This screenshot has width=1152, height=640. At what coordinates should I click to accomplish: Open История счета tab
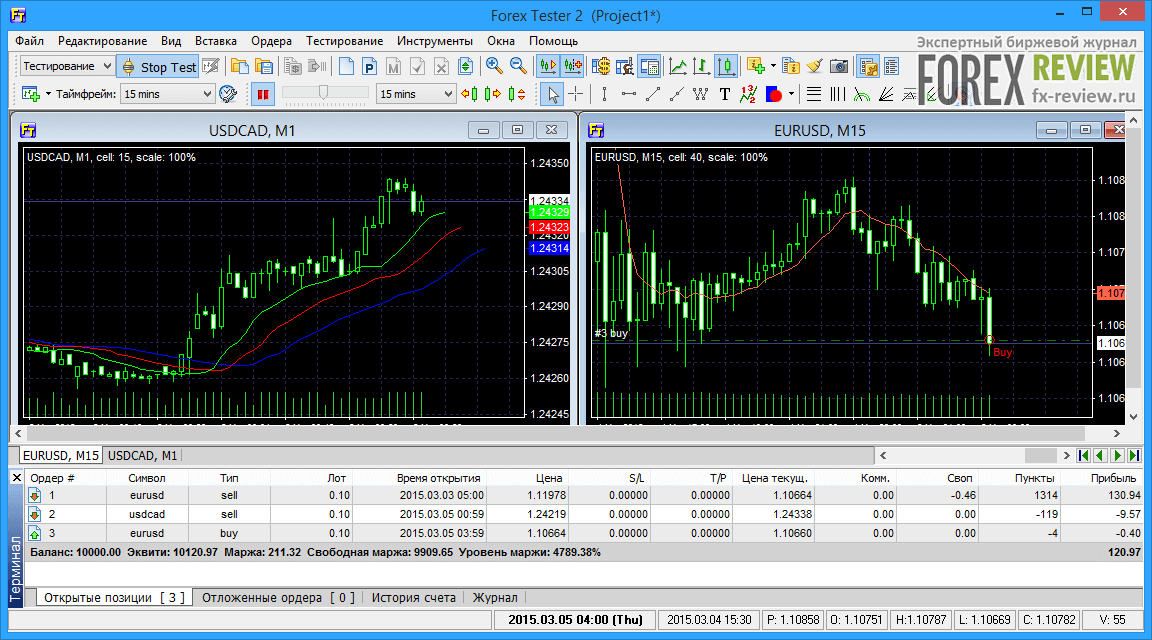(x=414, y=597)
